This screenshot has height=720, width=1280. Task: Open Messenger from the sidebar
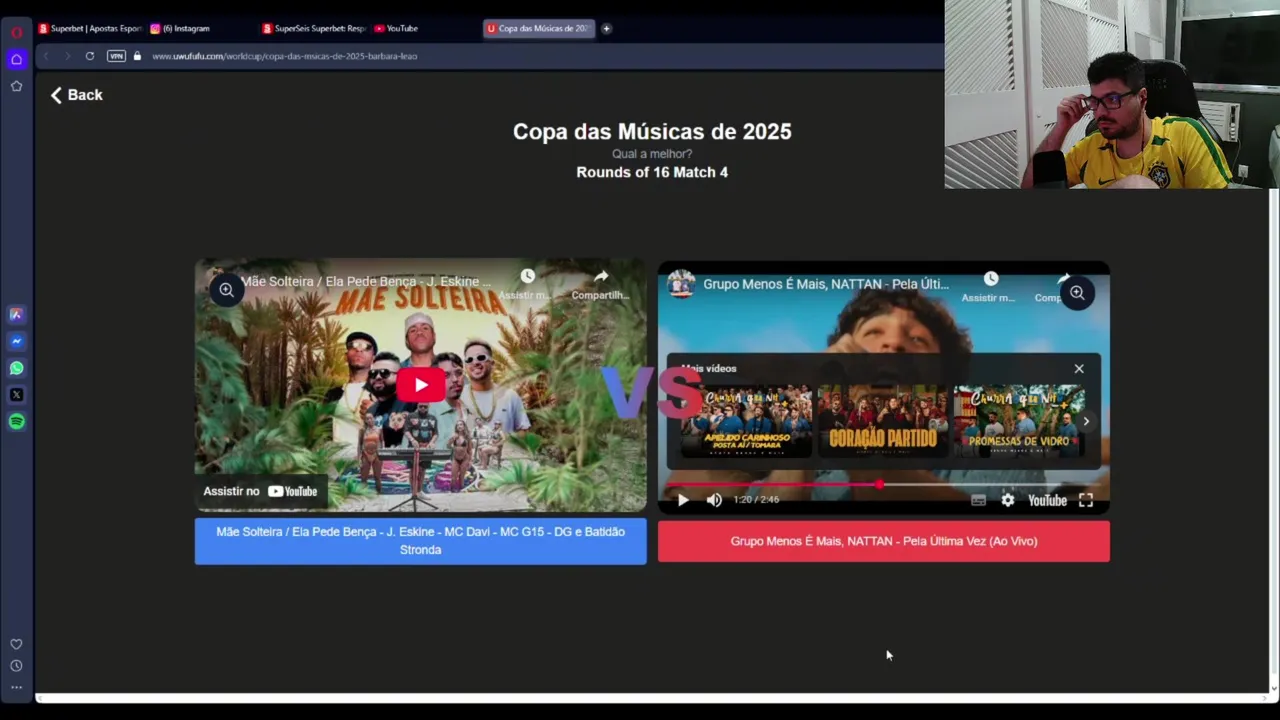16,341
